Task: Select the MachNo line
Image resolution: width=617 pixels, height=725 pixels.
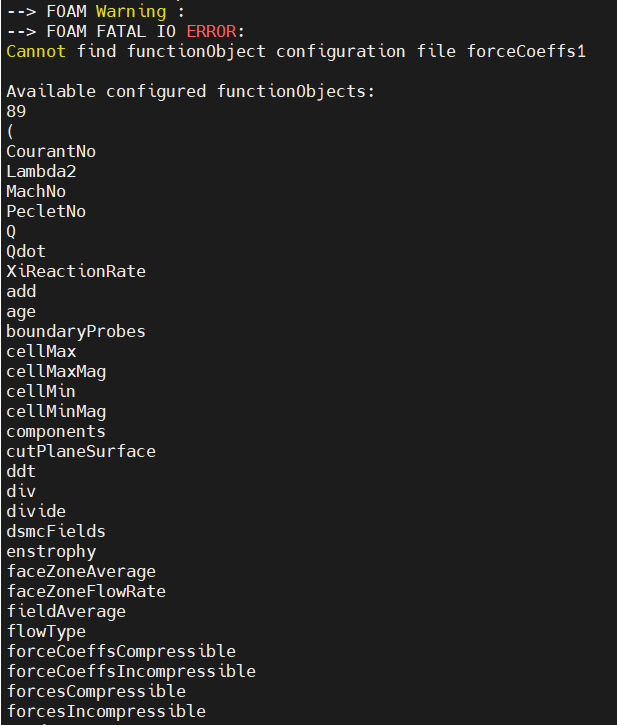Action: (36, 191)
